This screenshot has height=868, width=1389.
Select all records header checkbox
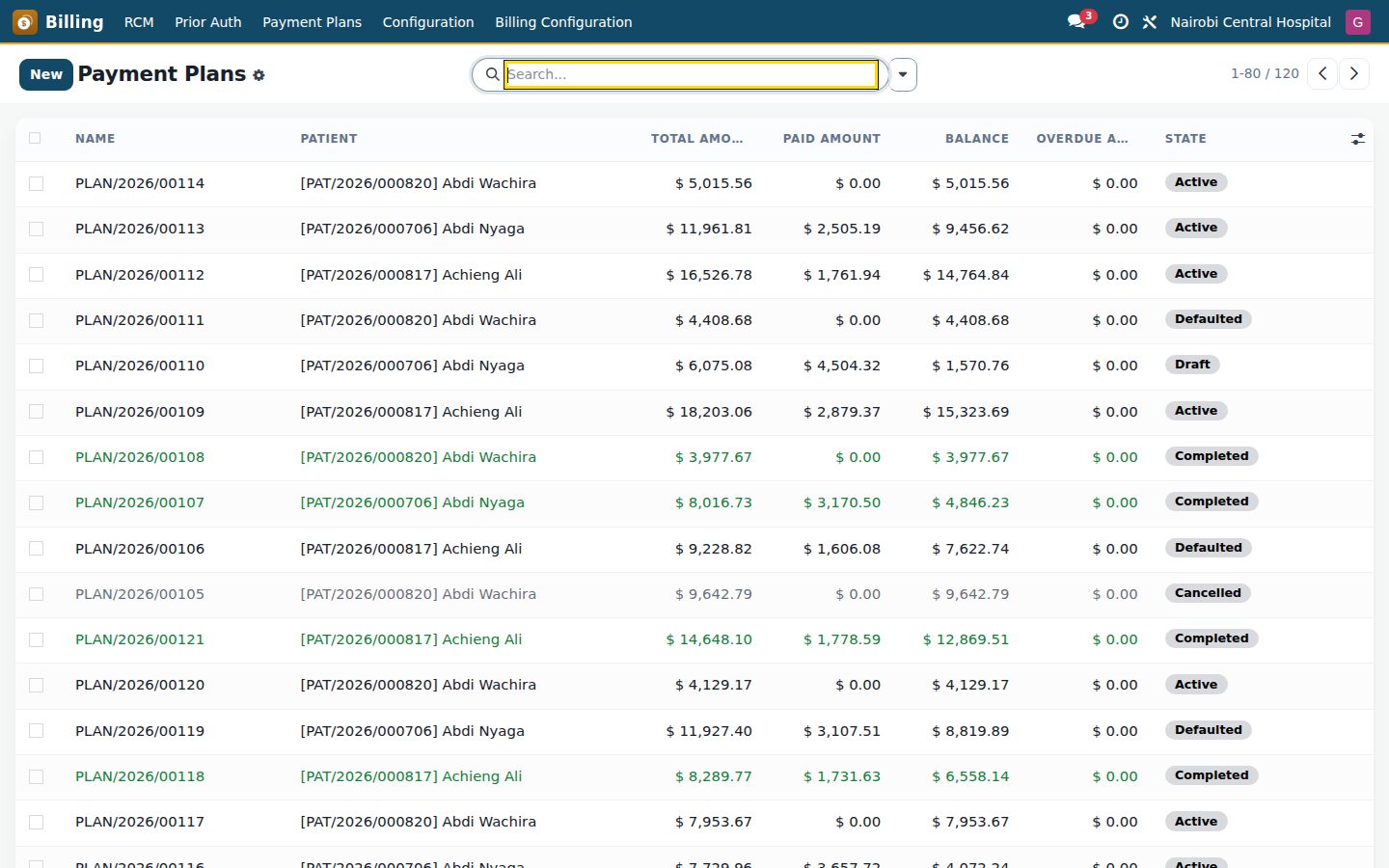(x=35, y=138)
